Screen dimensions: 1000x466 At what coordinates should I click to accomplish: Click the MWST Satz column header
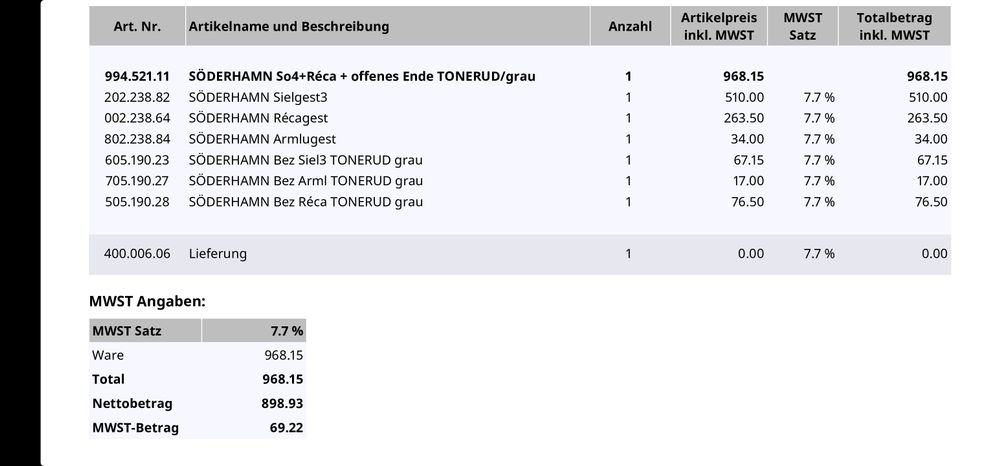coord(802,26)
